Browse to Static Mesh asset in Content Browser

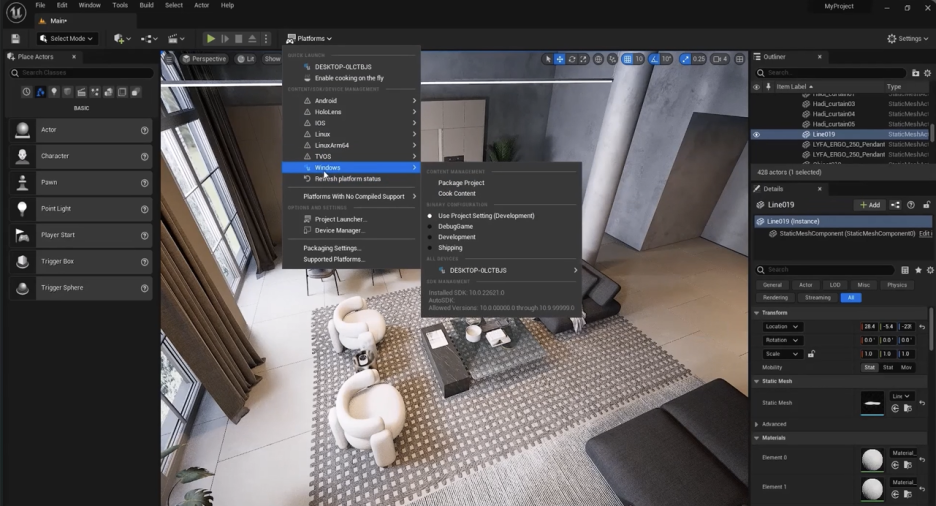click(907, 409)
